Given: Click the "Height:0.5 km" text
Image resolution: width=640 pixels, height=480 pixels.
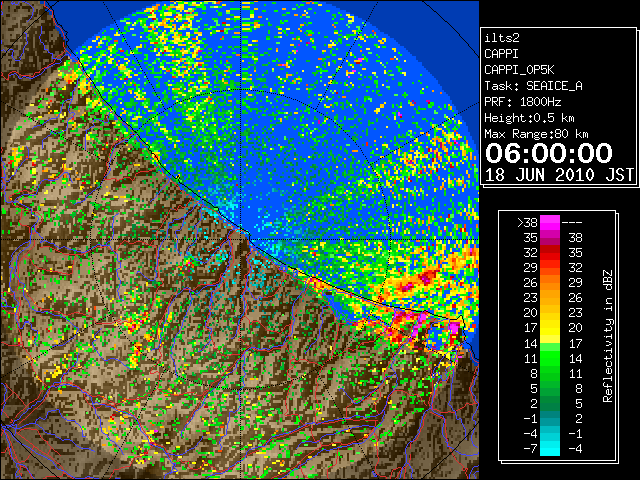Looking at the screenshot, I should tap(529, 118).
